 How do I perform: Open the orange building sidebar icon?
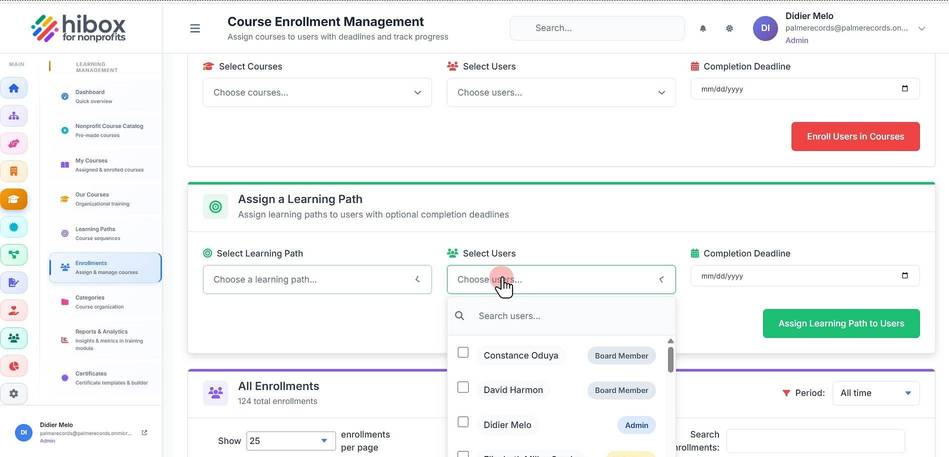pyautogui.click(x=13, y=171)
